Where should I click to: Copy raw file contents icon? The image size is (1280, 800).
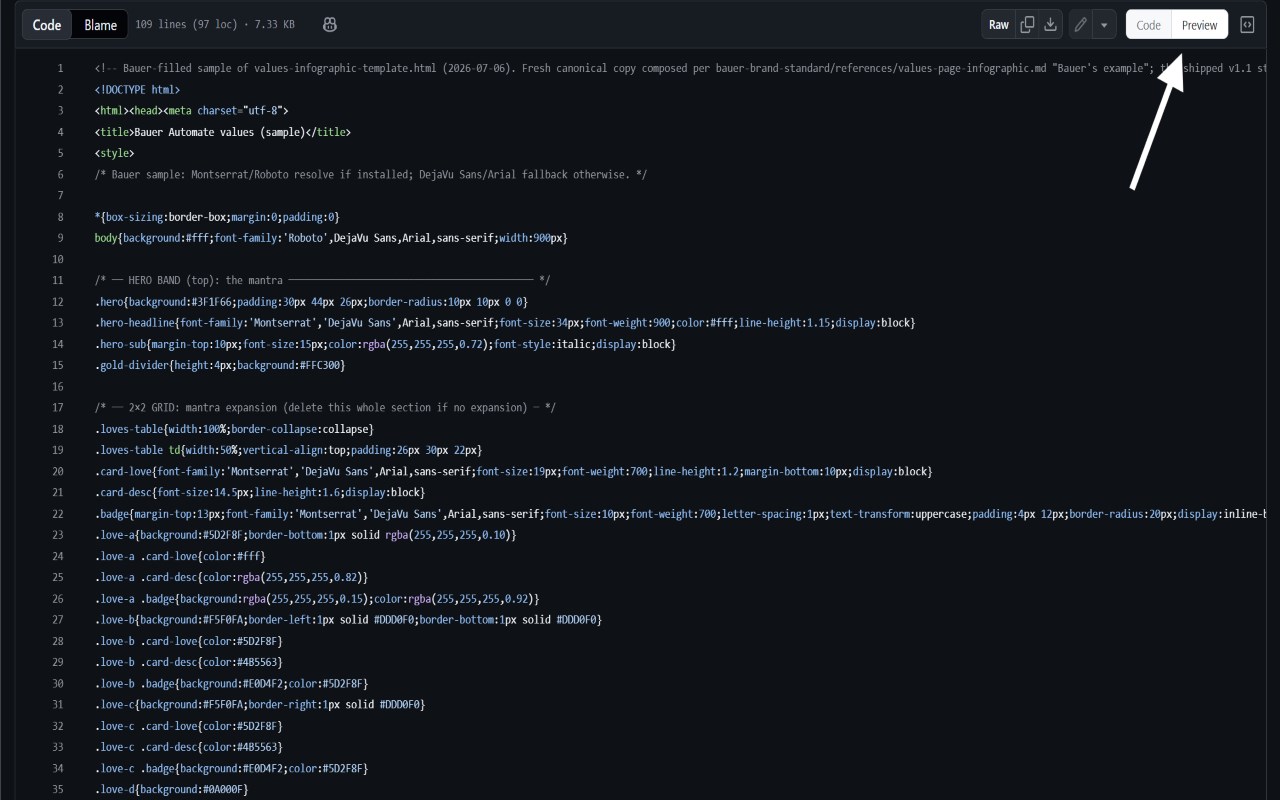click(1027, 25)
